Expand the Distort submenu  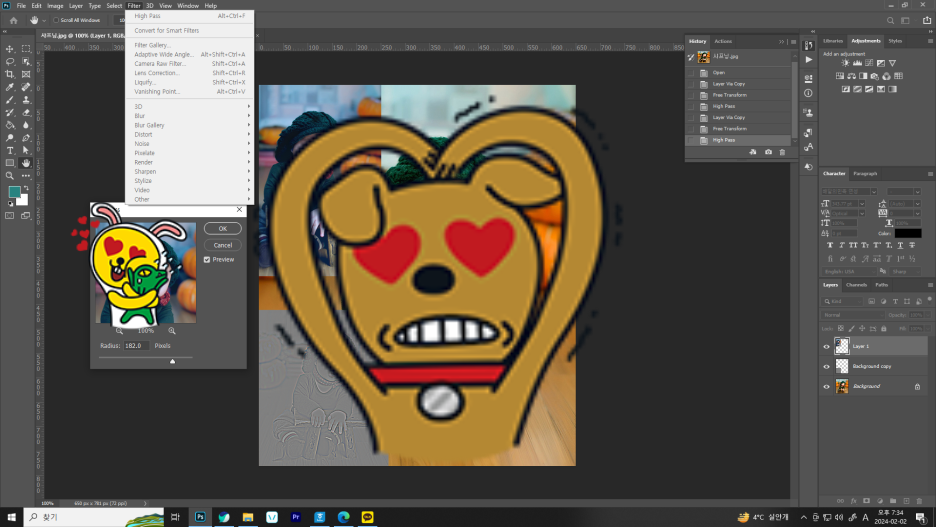tap(189, 134)
